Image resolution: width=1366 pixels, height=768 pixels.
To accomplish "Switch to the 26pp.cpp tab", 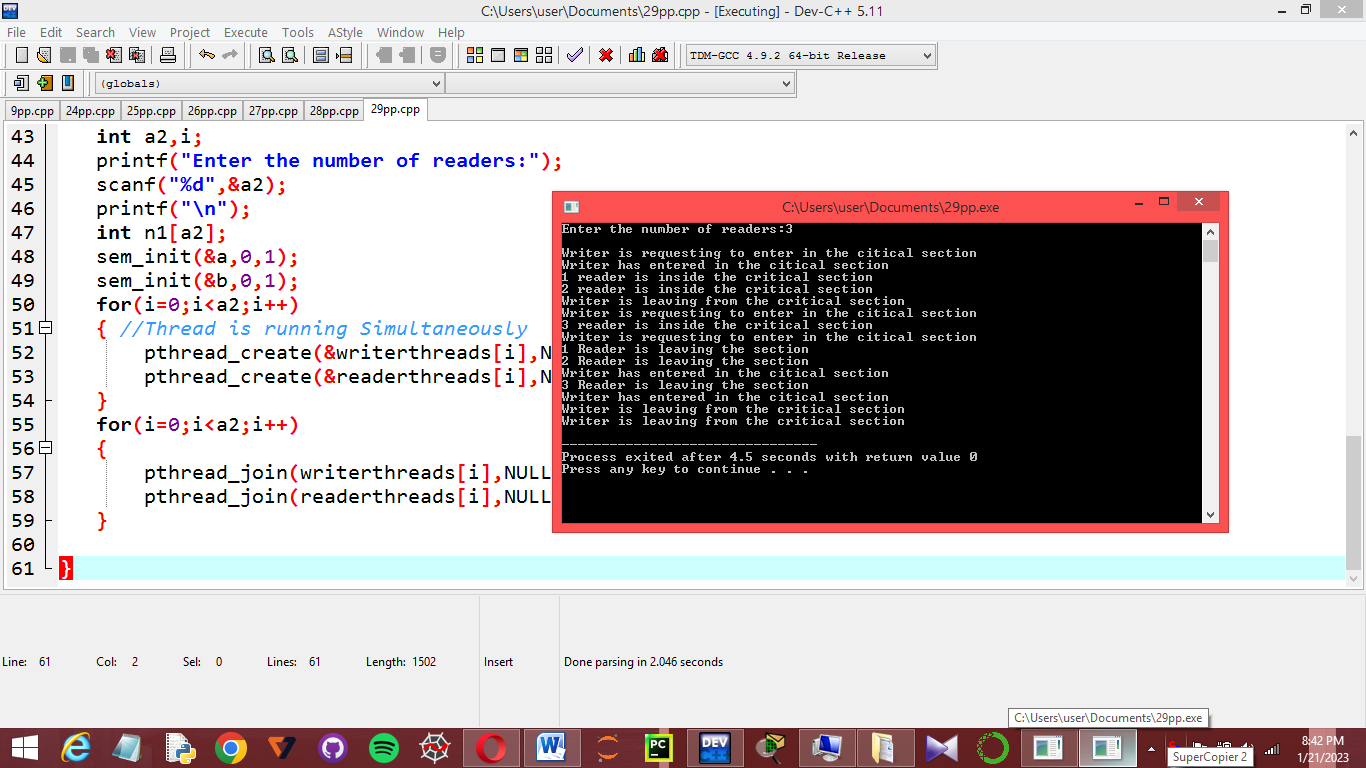I will coord(212,111).
